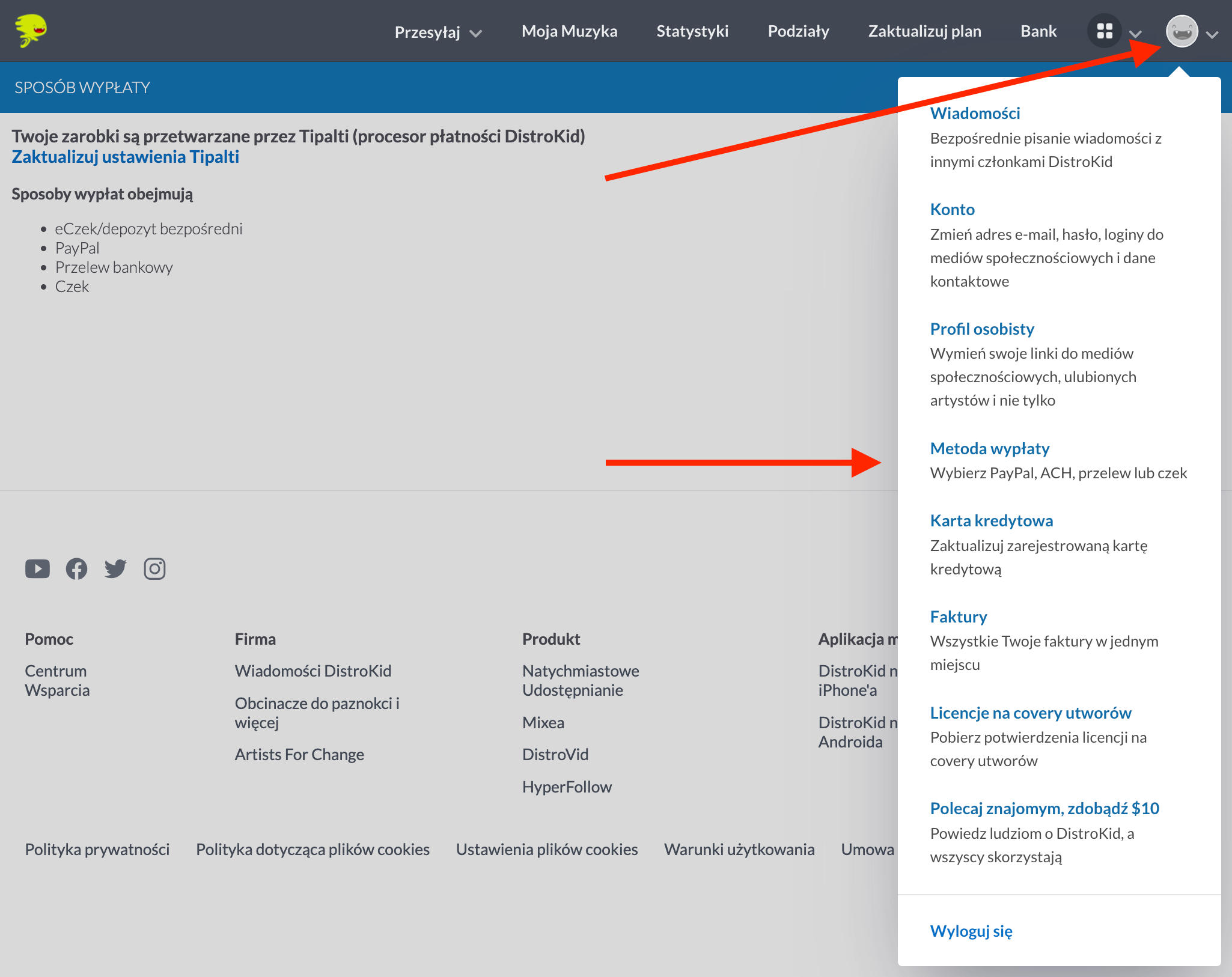Click the Przelew bankowy list item

tap(114, 267)
